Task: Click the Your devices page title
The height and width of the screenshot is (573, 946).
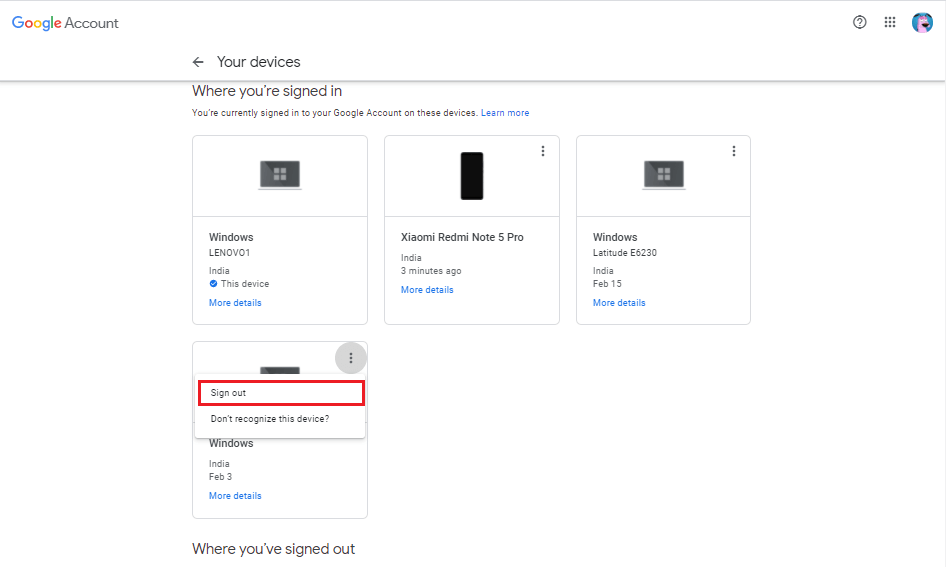Action: click(x=258, y=62)
